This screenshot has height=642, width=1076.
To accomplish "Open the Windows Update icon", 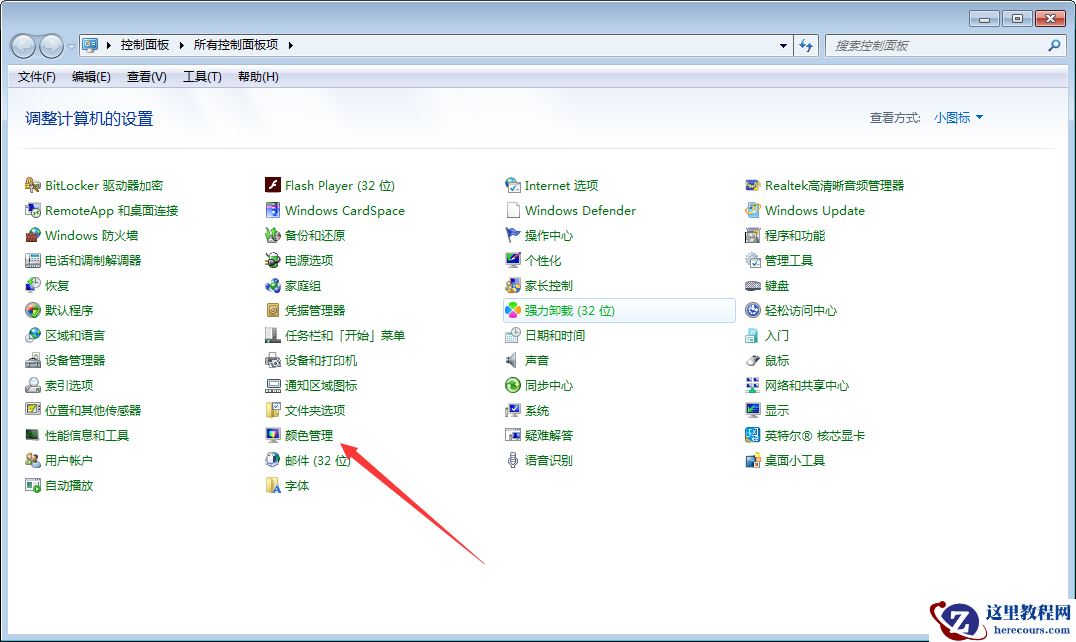I will click(753, 211).
